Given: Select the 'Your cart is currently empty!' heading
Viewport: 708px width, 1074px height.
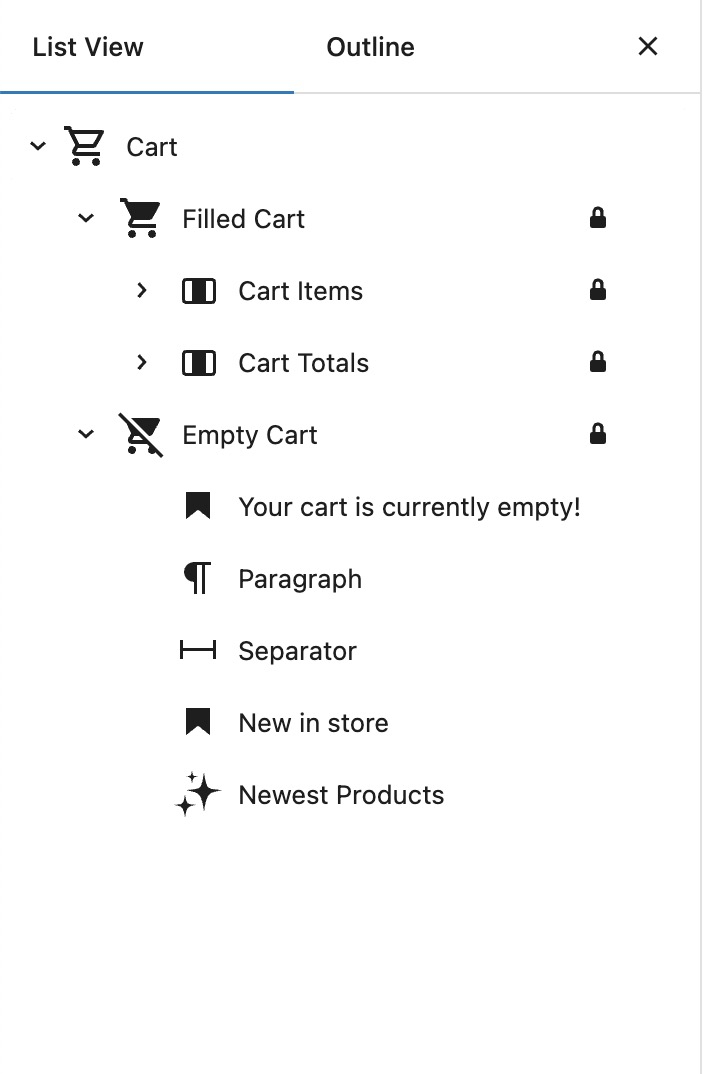Looking at the screenshot, I should click(409, 507).
